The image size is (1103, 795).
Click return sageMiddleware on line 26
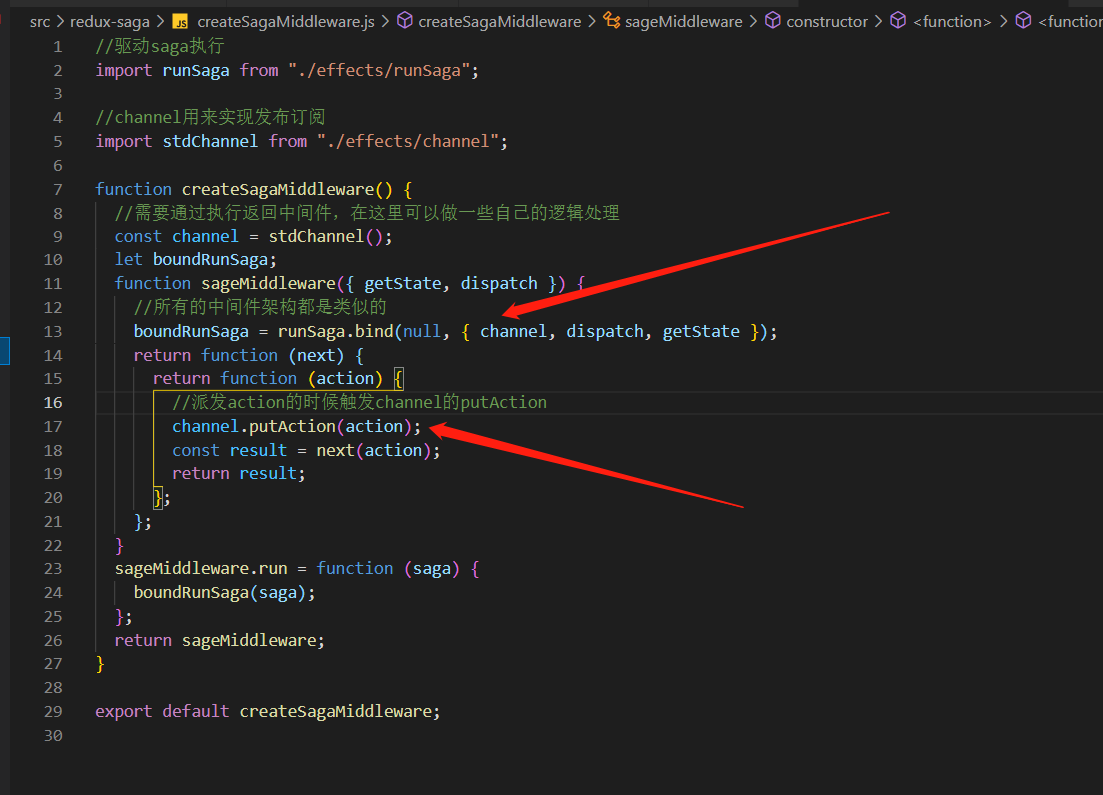pos(219,640)
